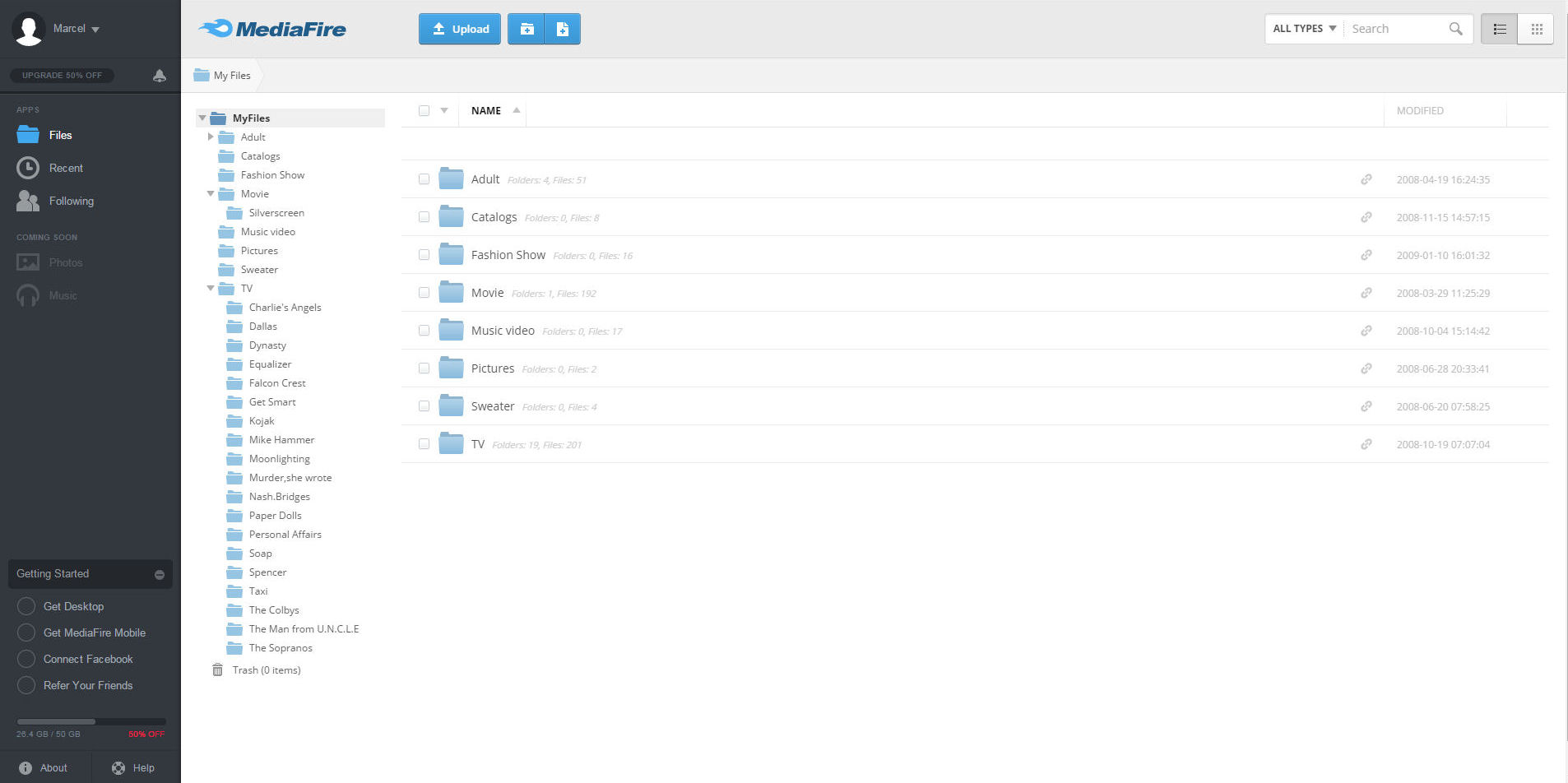The image size is (1568, 783).
Task: Click the Movie folder icon in file list
Action: (451, 292)
